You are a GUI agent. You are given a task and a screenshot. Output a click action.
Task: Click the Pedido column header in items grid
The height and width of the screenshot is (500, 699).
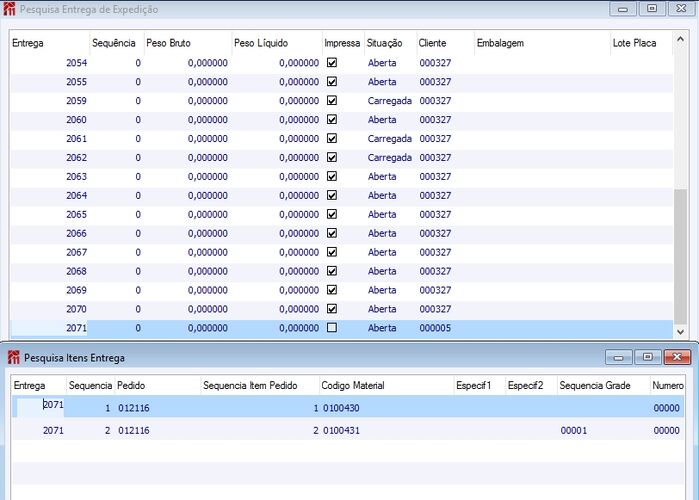pos(157,385)
